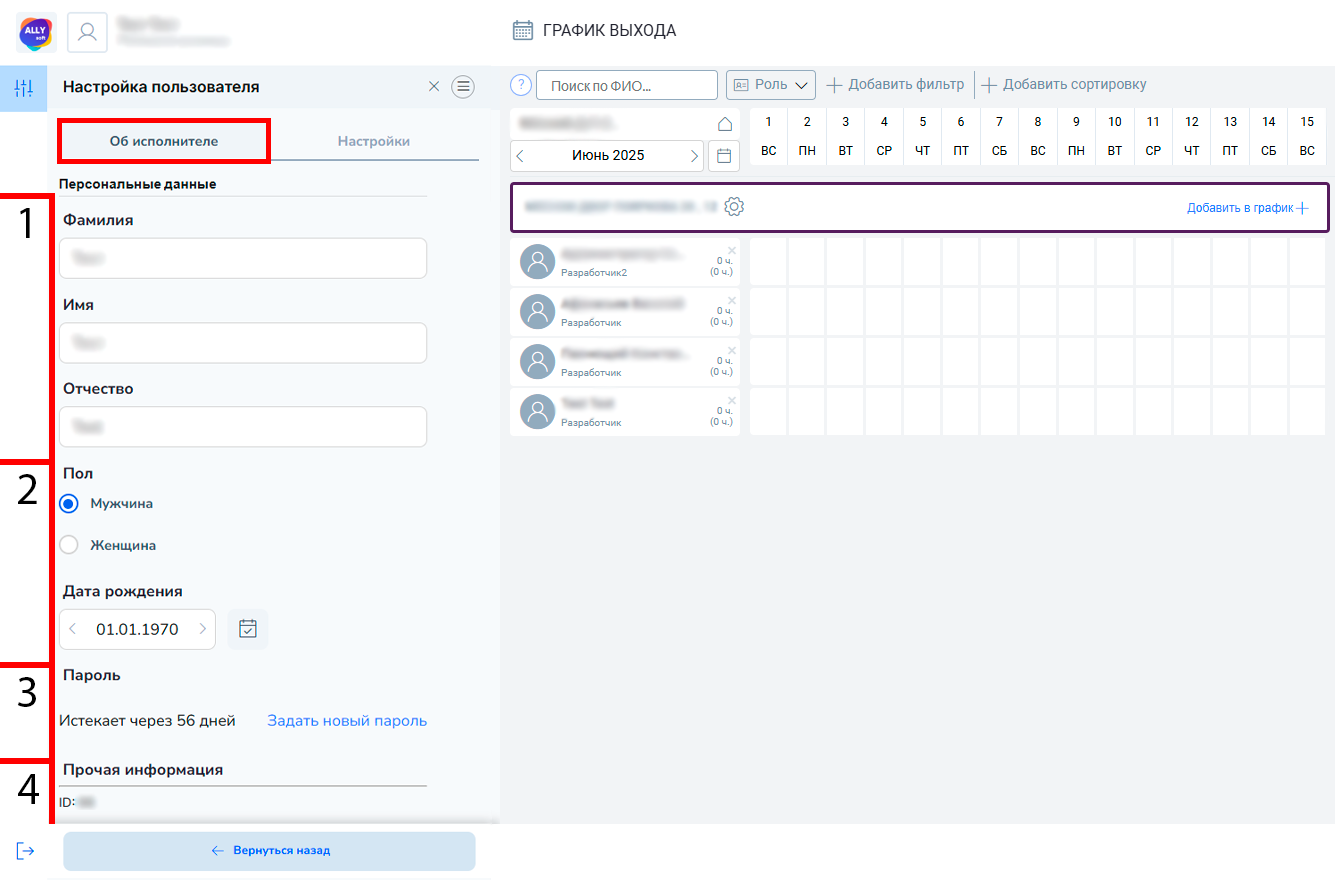Switch to the Настройки tab
This screenshot has width=1335, height=880.
click(x=373, y=141)
